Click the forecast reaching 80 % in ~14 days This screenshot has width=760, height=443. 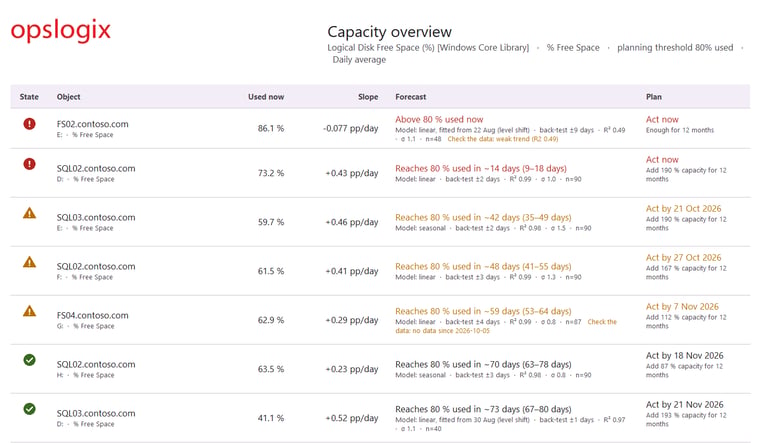click(x=481, y=169)
